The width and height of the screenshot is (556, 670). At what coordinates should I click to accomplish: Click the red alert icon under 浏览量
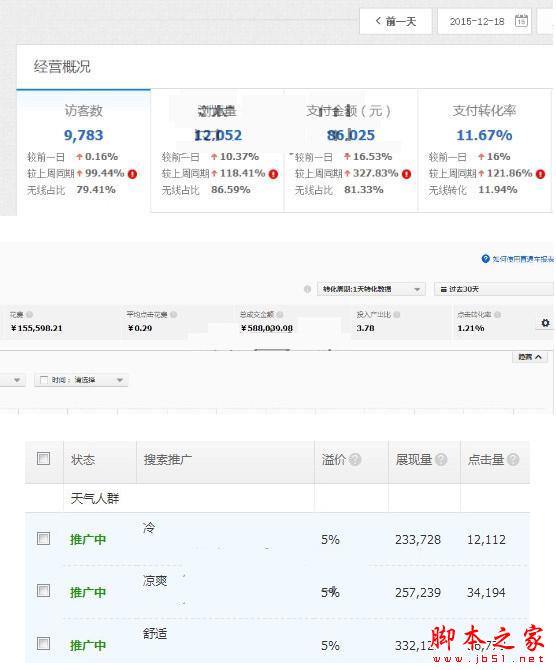[274, 174]
